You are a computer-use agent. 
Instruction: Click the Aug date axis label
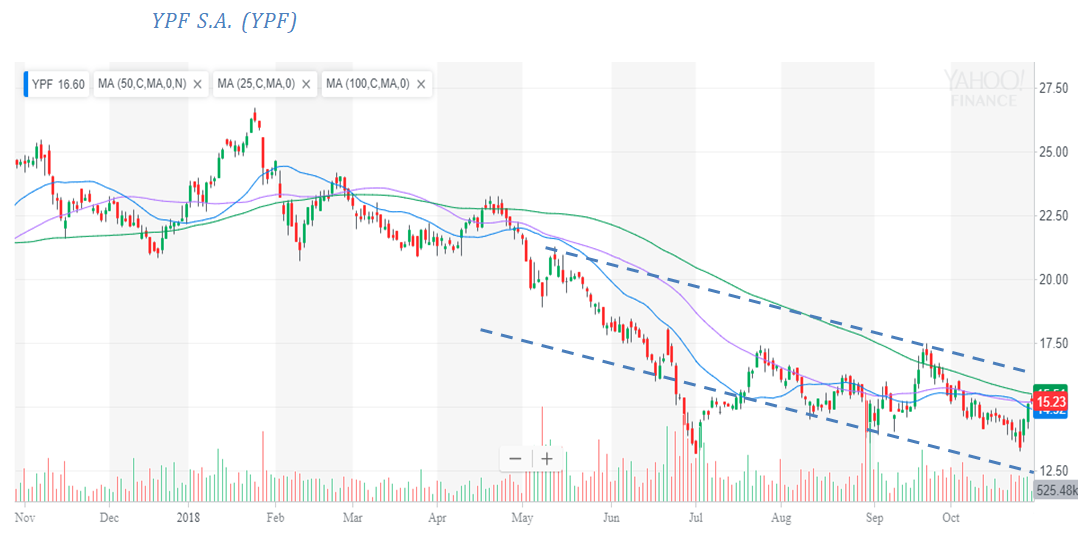[x=781, y=516]
